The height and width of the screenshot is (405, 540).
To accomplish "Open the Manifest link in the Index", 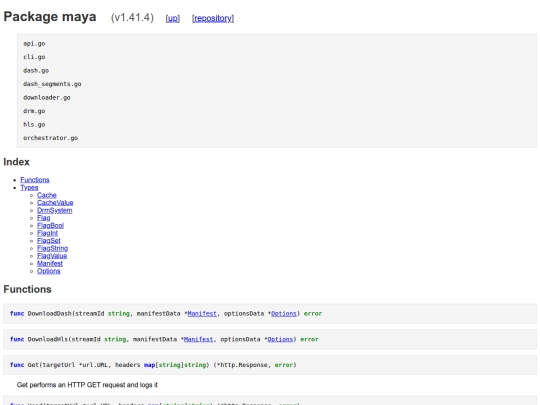I will [x=50, y=263].
